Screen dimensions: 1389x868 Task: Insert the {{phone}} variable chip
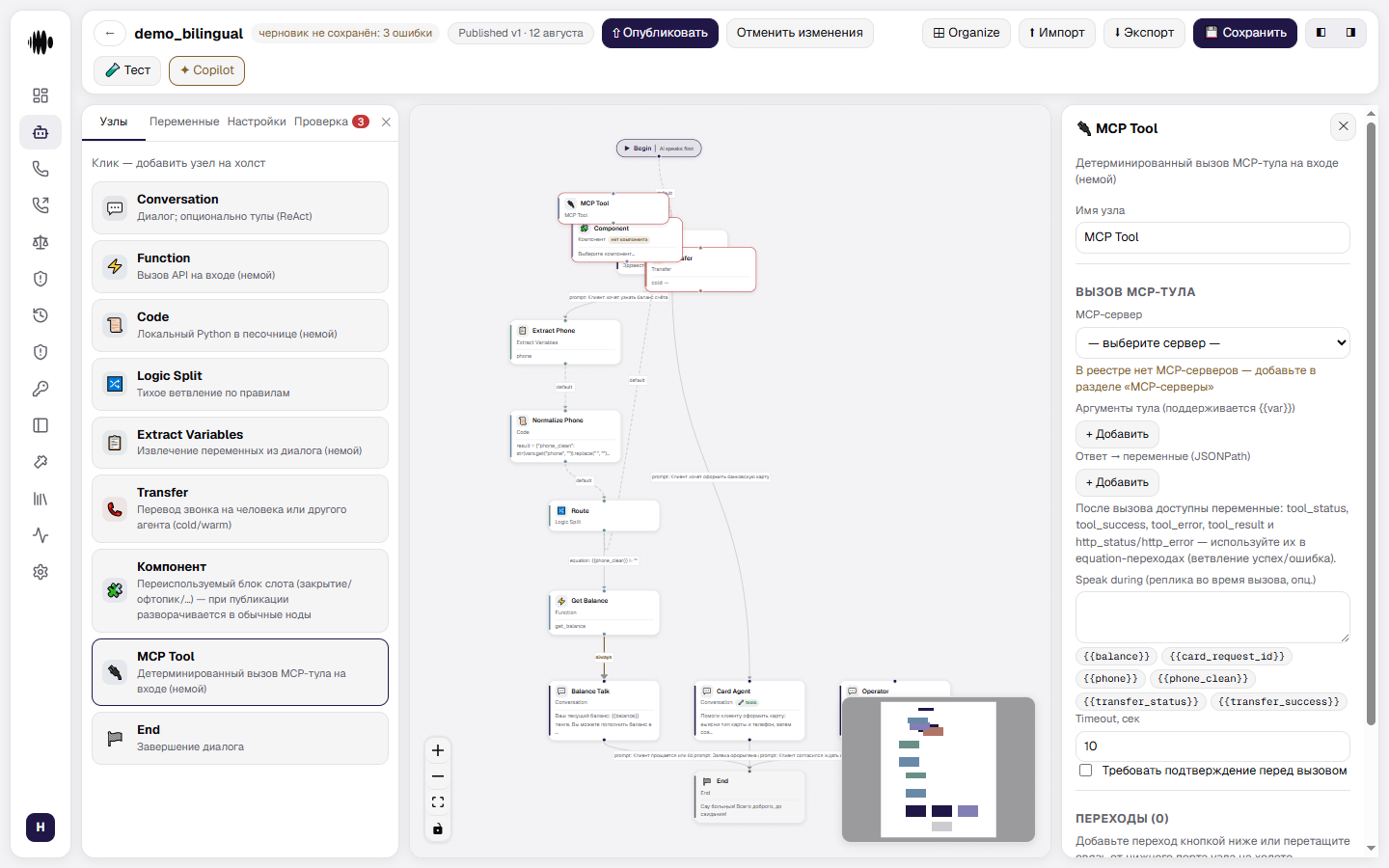tap(1110, 679)
